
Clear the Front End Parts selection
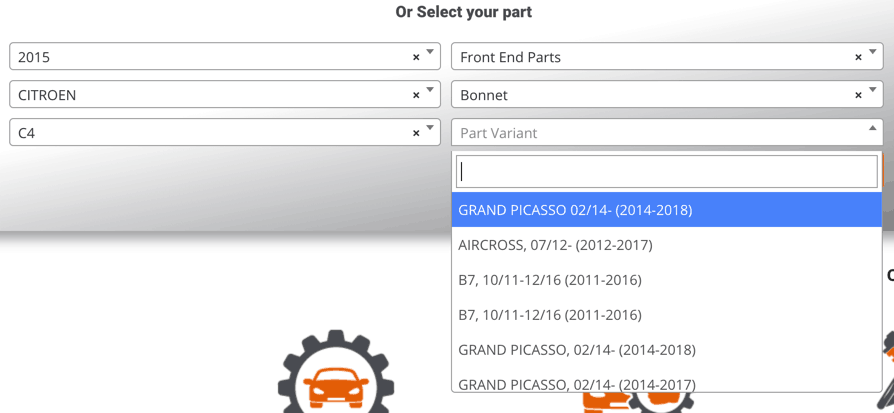pyautogui.click(x=858, y=57)
